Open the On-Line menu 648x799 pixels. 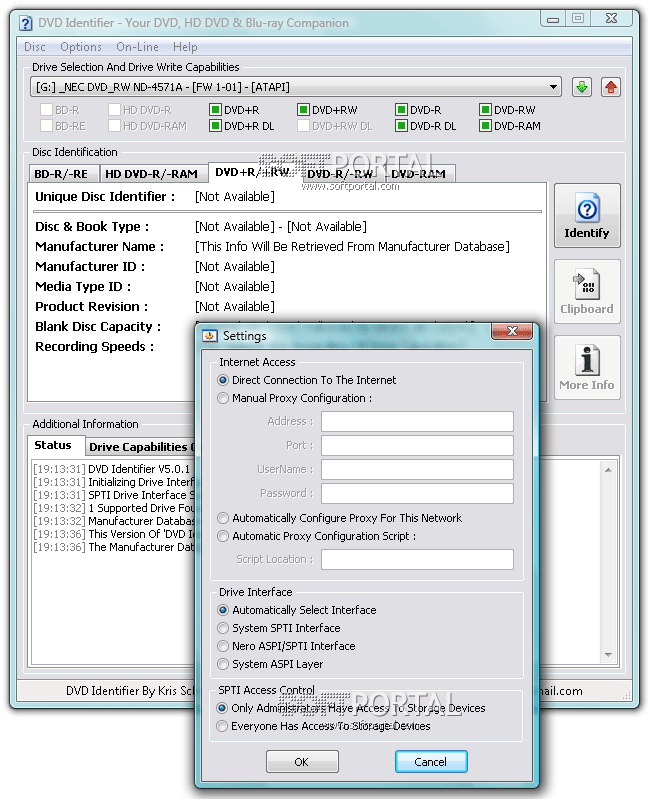coord(137,47)
